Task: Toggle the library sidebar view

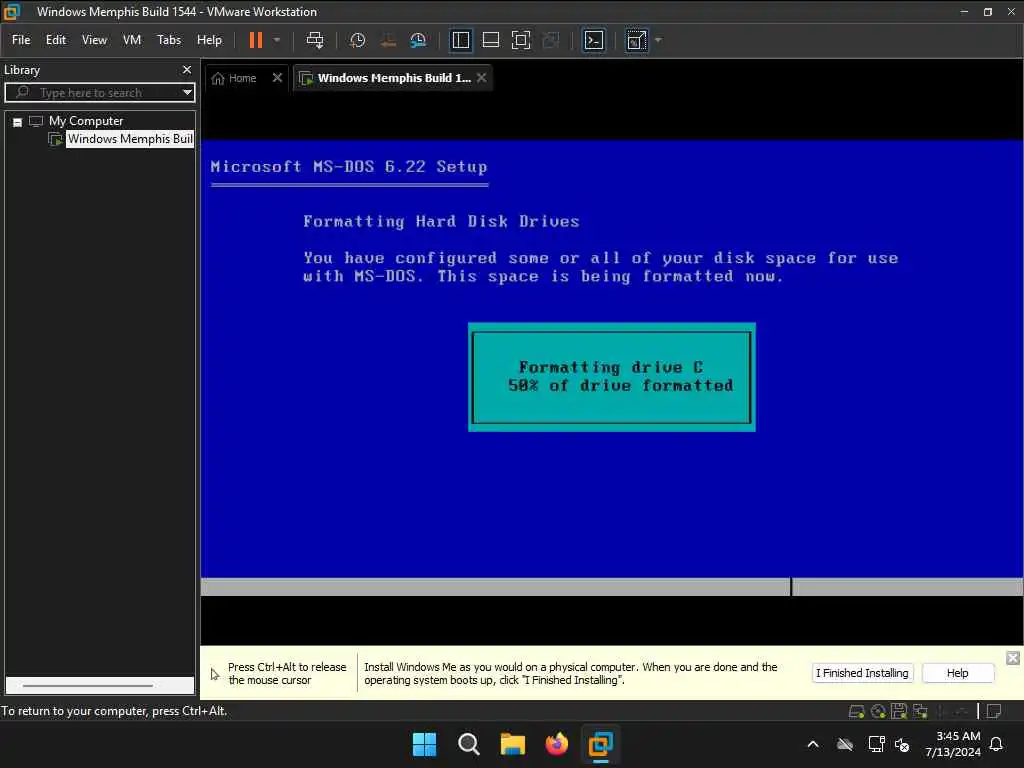Action: point(460,40)
